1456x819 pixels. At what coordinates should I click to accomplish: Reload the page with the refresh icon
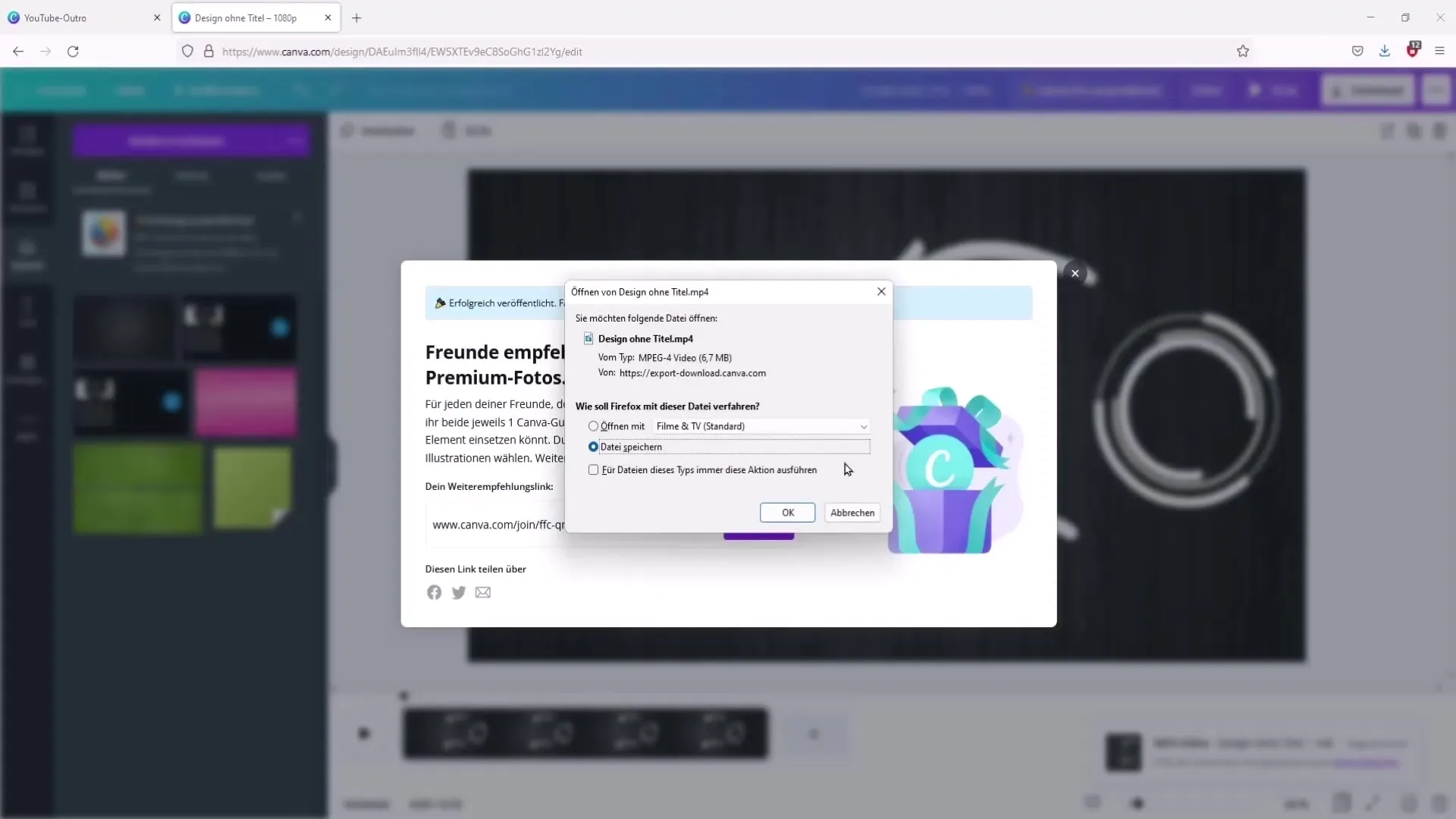click(x=73, y=52)
